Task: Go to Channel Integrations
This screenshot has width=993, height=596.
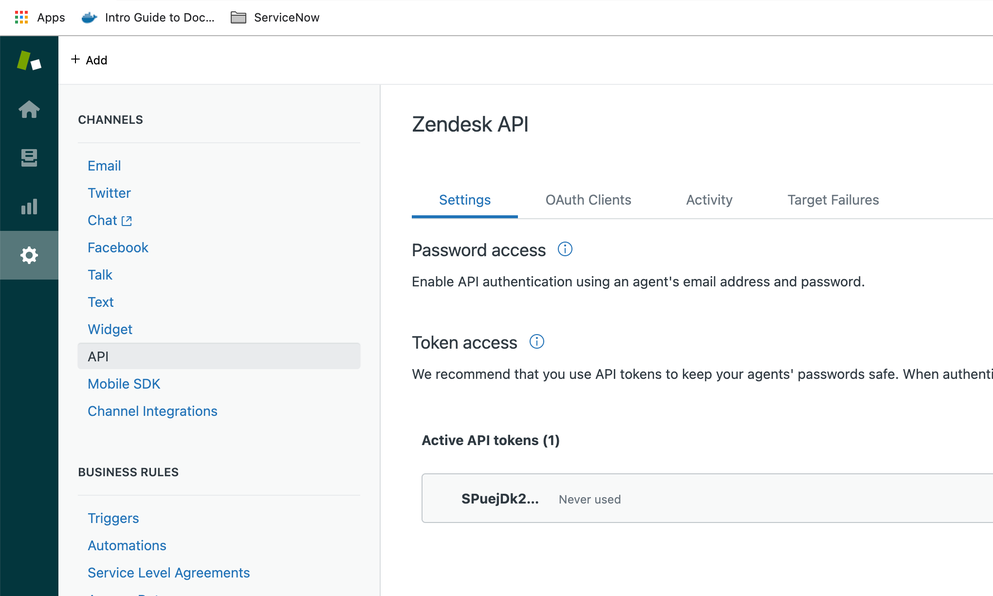Action: (152, 411)
